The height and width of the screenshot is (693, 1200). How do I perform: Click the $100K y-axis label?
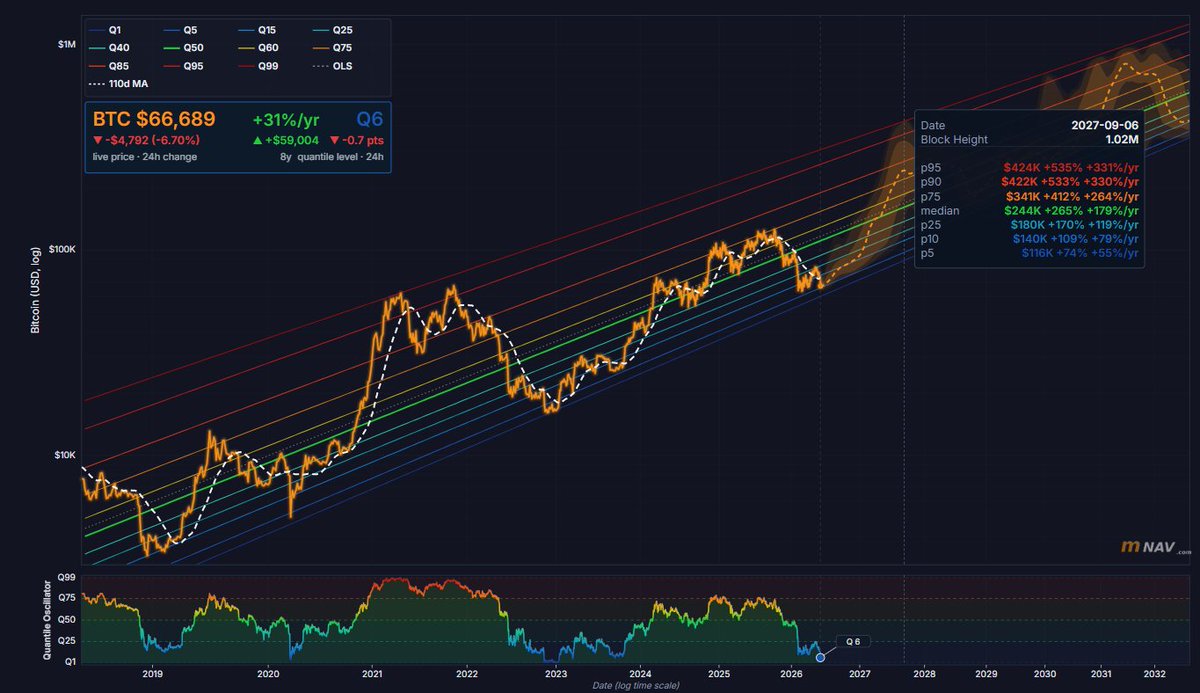pyautogui.click(x=62, y=250)
